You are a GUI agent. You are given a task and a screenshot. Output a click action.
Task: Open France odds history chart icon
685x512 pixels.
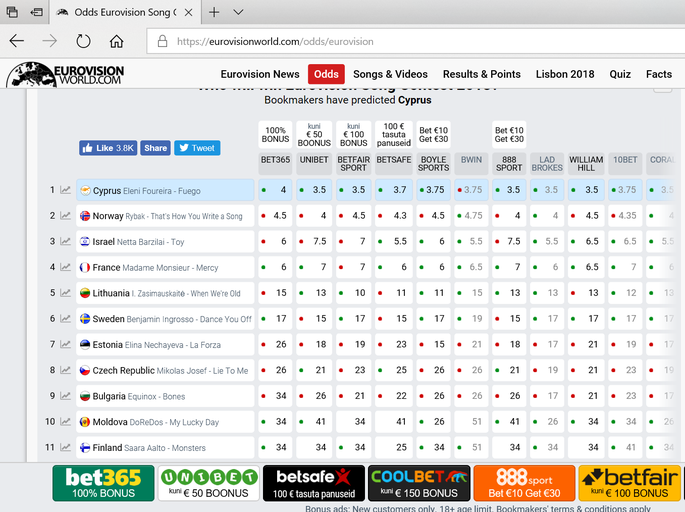pyautogui.click(x=65, y=267)
